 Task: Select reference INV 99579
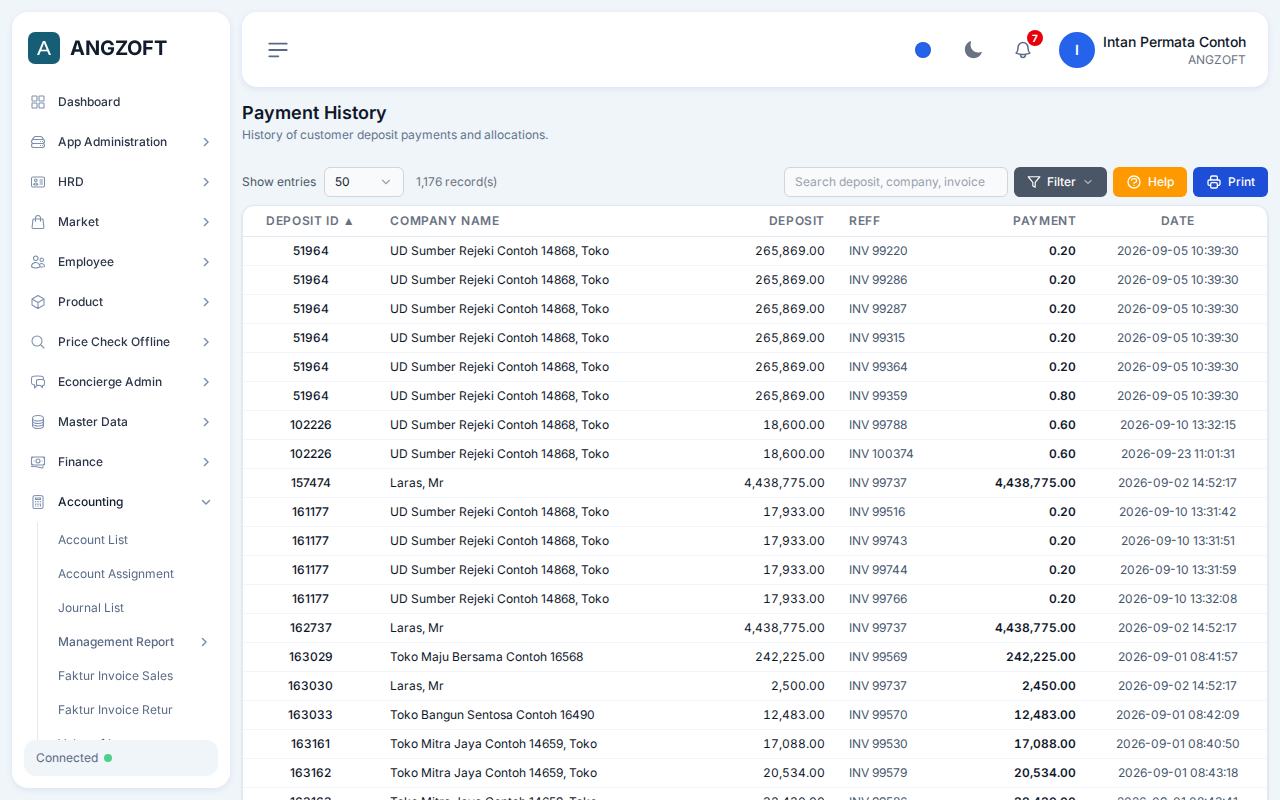pos(878,773)
